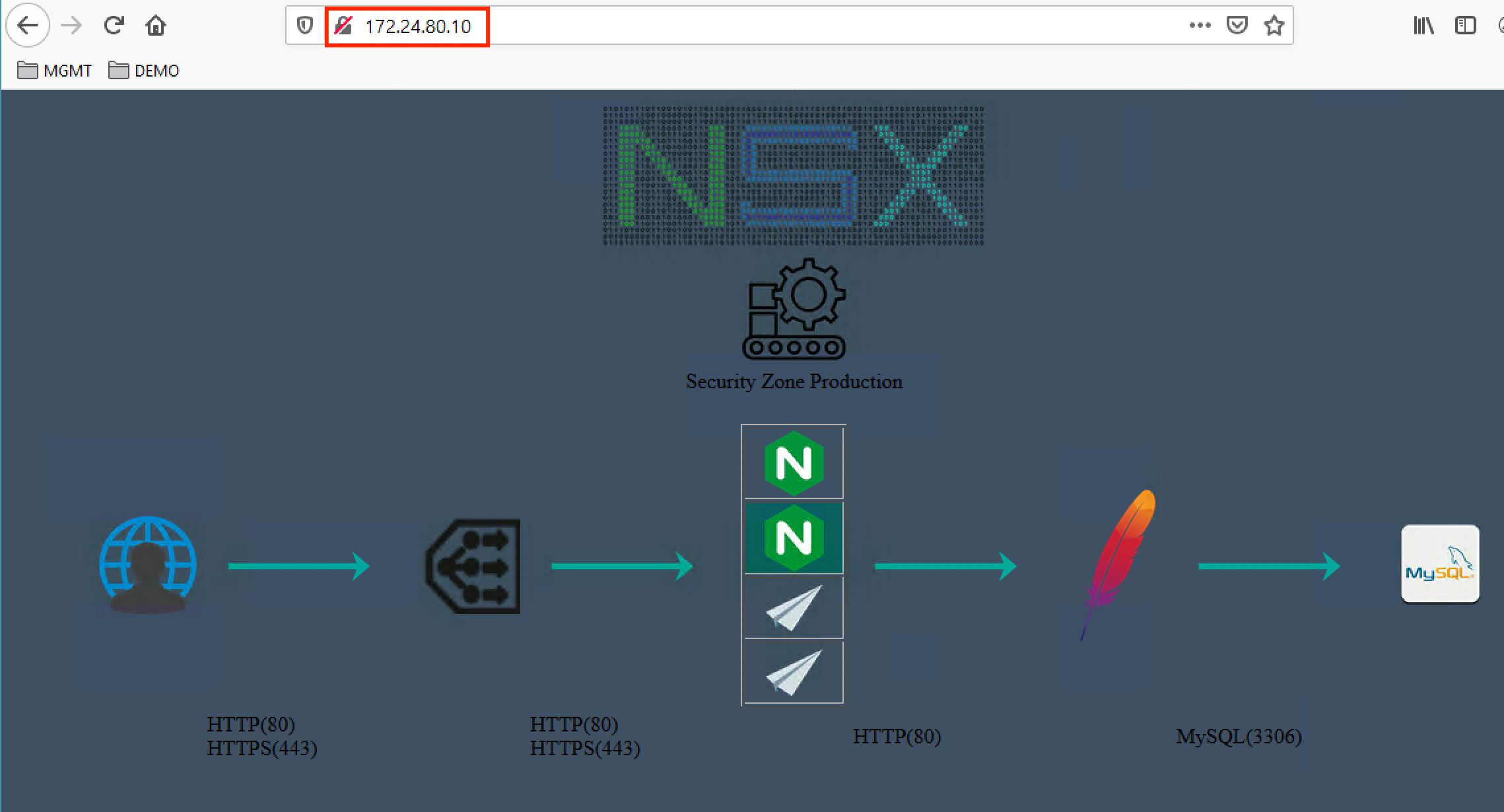Viewport: 1504px width, 812px height.
Task: Bookmark this page with the star
Action: [1274, 26]
